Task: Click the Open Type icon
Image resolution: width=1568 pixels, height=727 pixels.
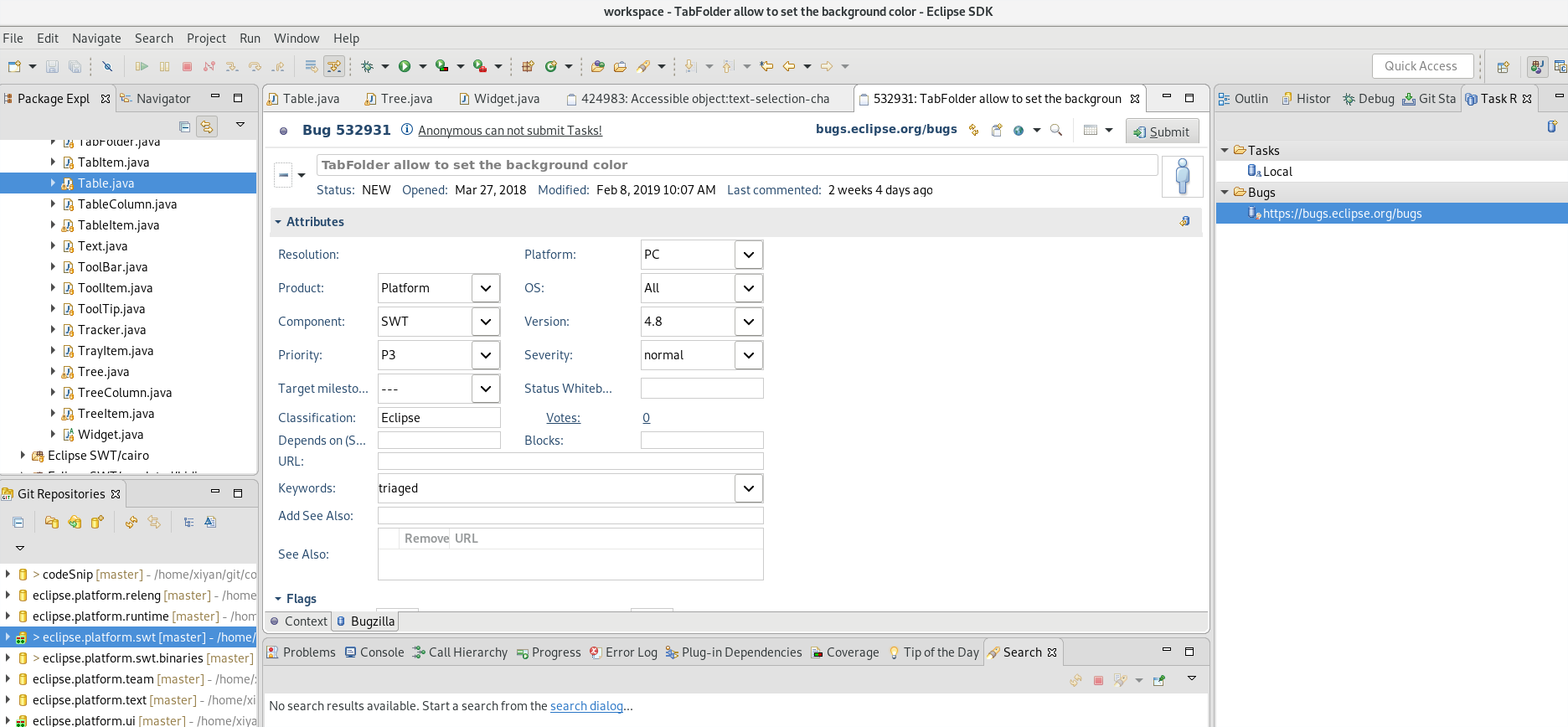Action: (x=597, y=66)
